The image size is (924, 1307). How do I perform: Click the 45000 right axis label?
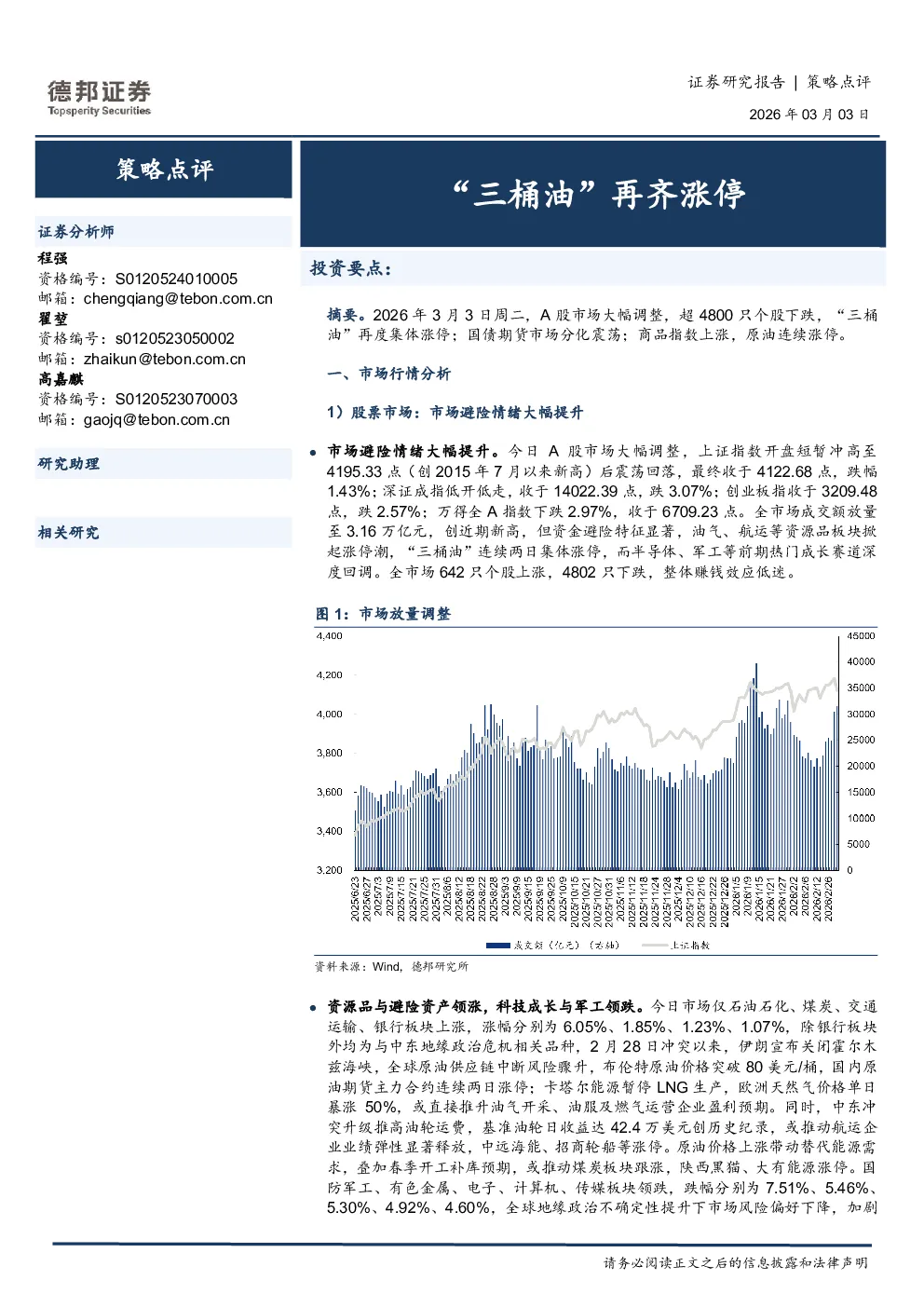861,636
